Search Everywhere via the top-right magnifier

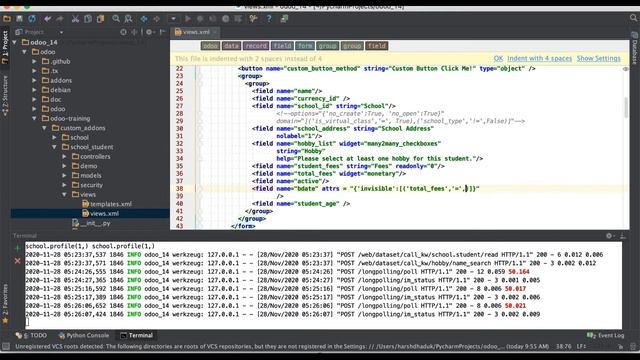(633, 18)
